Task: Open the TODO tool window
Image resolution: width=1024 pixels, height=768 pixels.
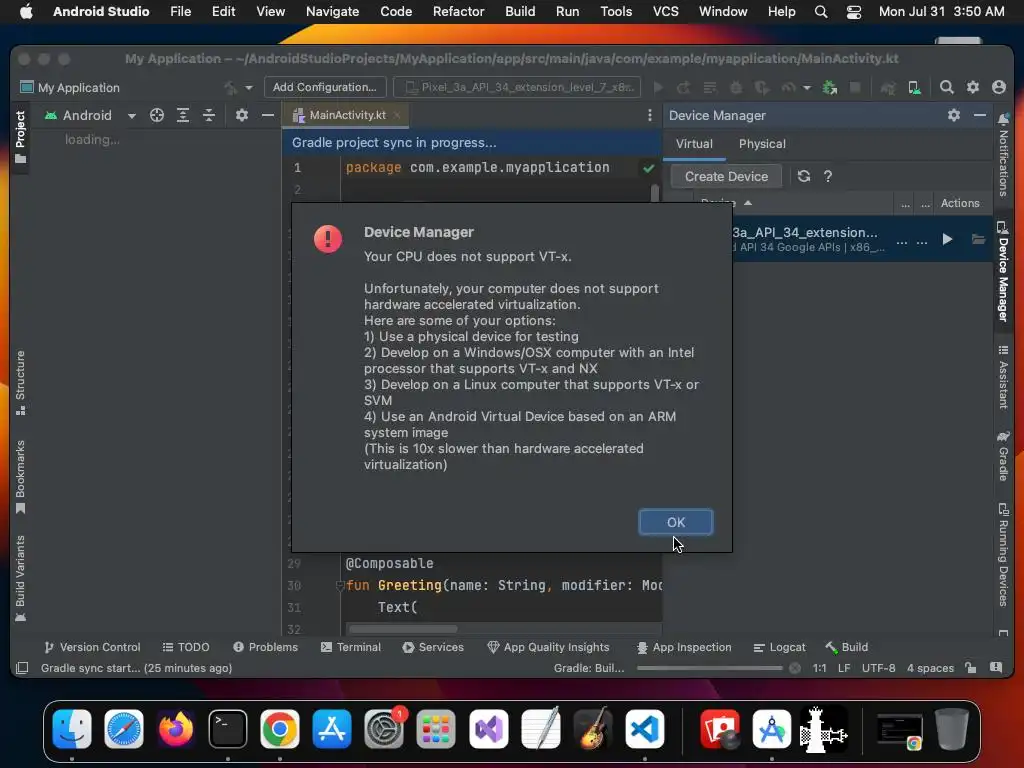Action: [186, 647]
